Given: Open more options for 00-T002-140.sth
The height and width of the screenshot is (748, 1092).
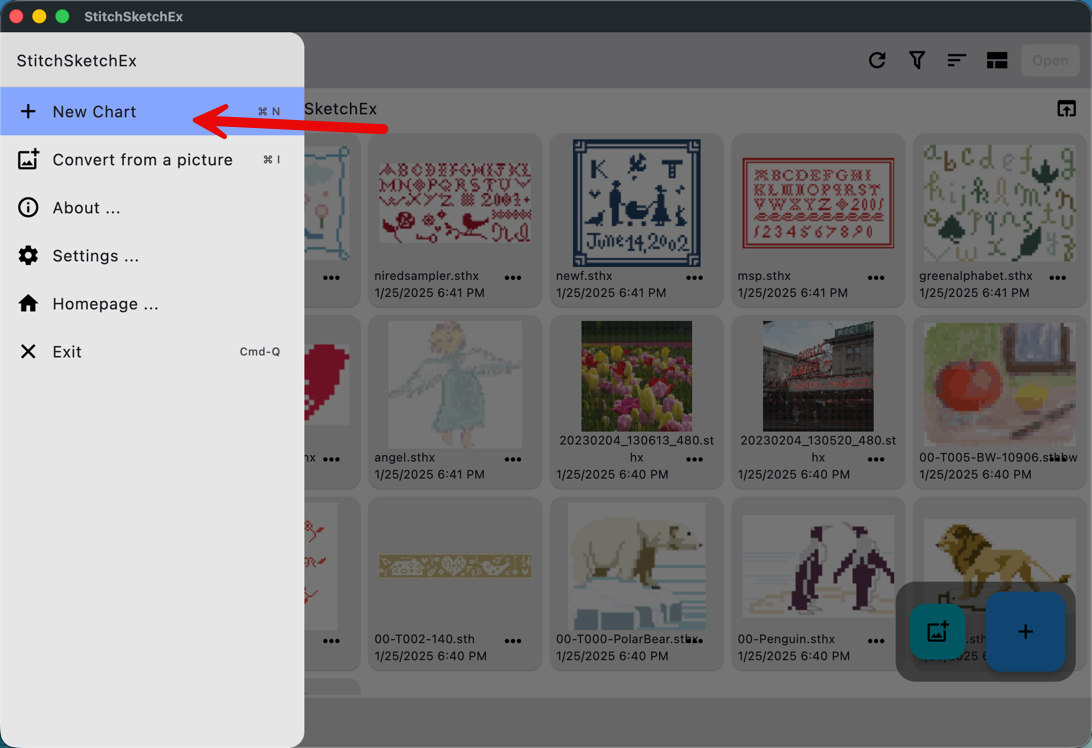Looking at the screenshot, I should click(513, 641).
